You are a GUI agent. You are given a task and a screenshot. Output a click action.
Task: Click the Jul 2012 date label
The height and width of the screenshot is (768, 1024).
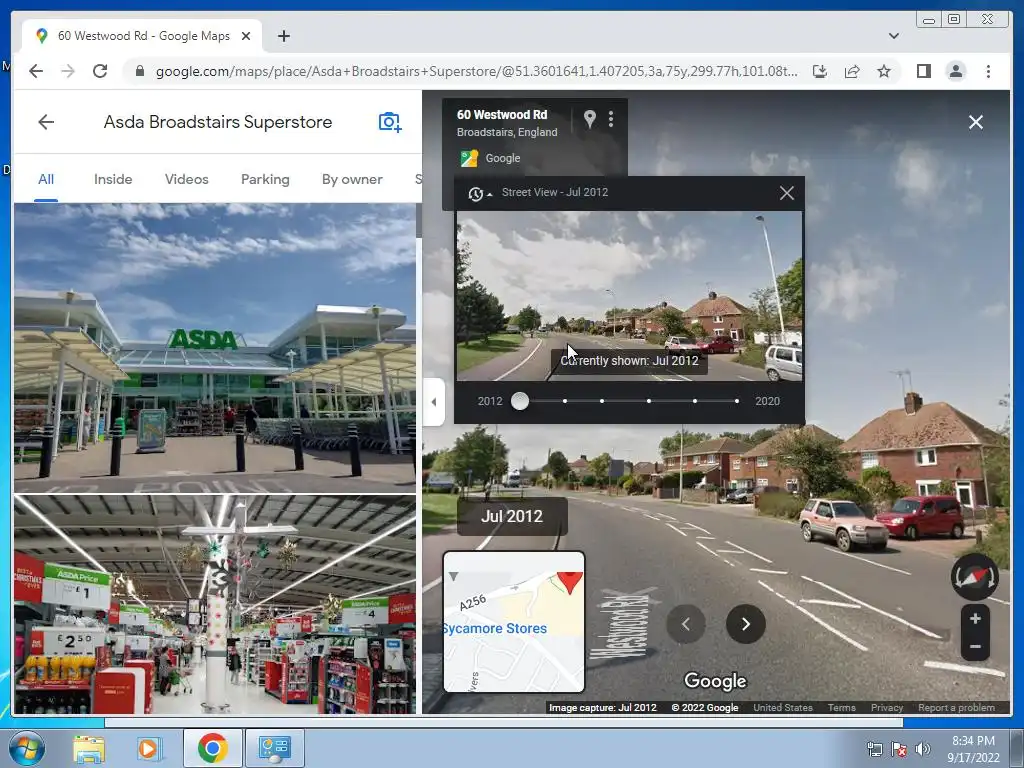pos(512,516)
